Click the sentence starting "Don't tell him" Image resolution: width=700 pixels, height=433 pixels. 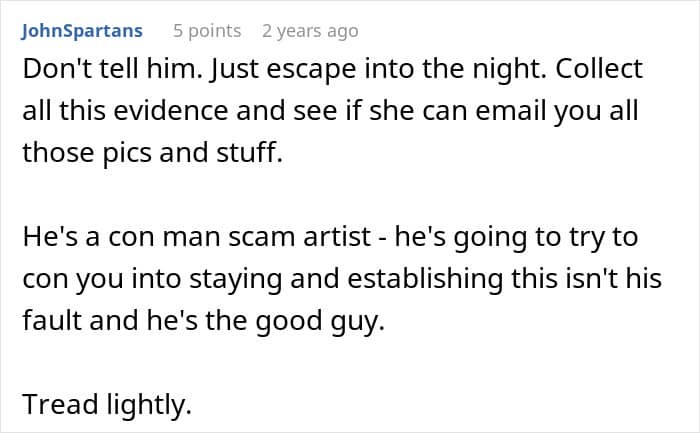[x=112, y=69]
